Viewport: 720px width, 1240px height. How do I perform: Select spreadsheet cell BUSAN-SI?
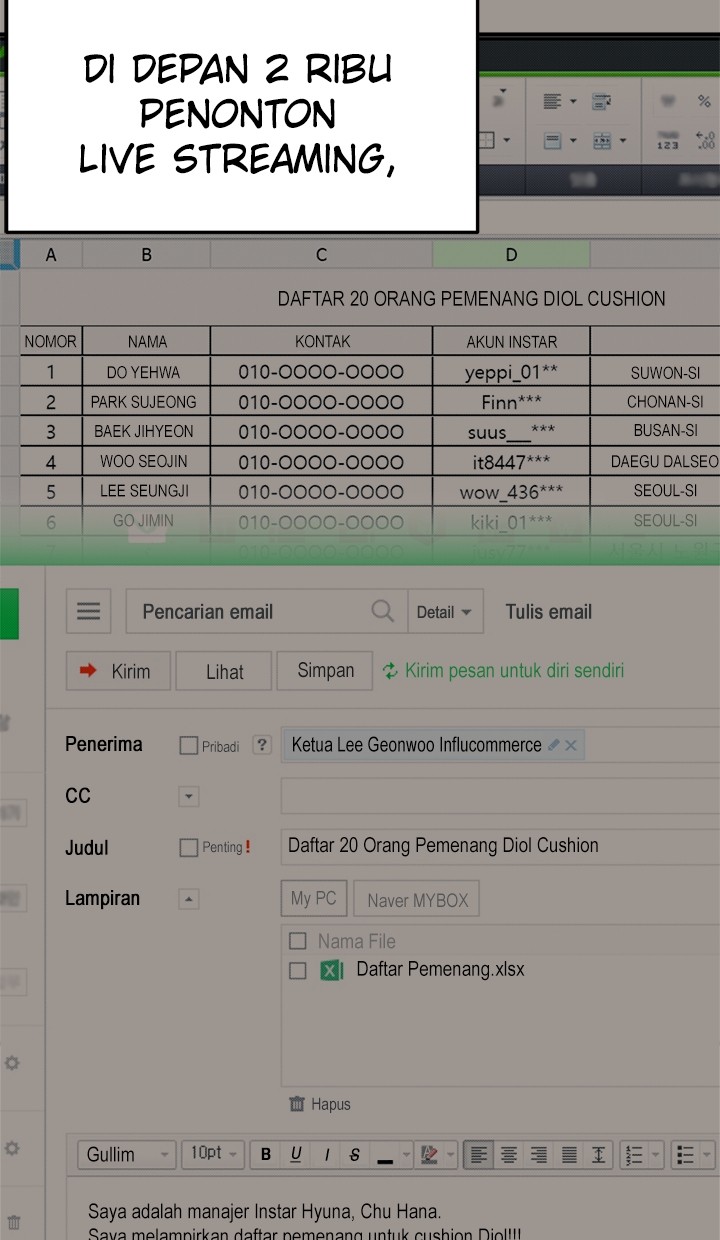click(x=665, y=431)
